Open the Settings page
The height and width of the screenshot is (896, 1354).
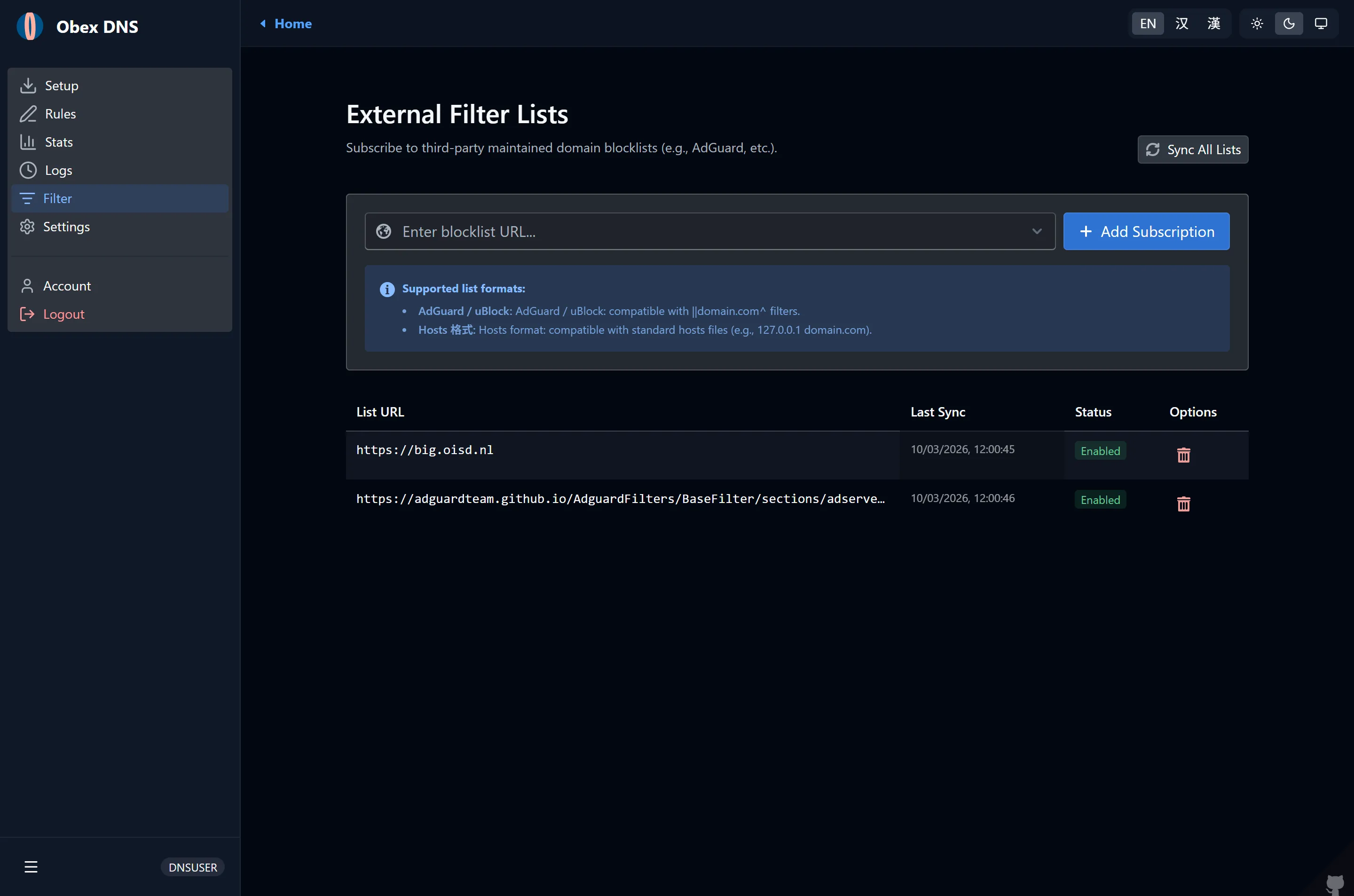(120, 227)
